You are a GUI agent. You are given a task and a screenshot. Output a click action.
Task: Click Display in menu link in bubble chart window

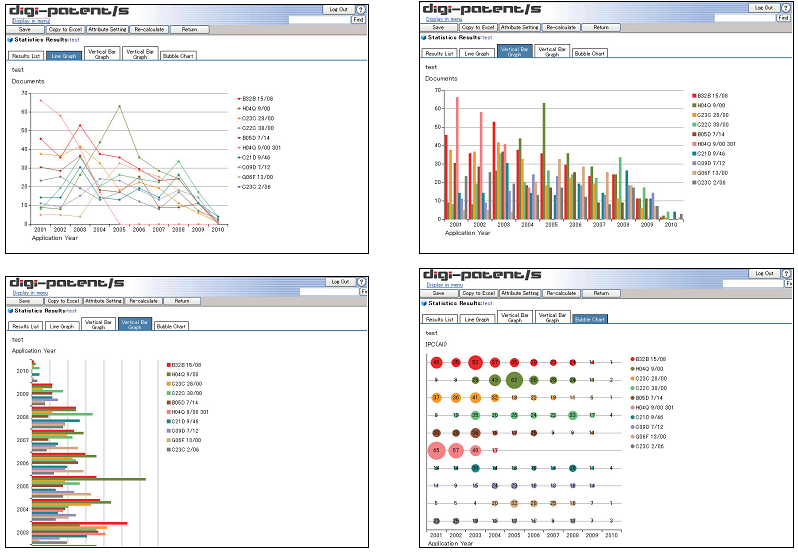pos(445,285)
